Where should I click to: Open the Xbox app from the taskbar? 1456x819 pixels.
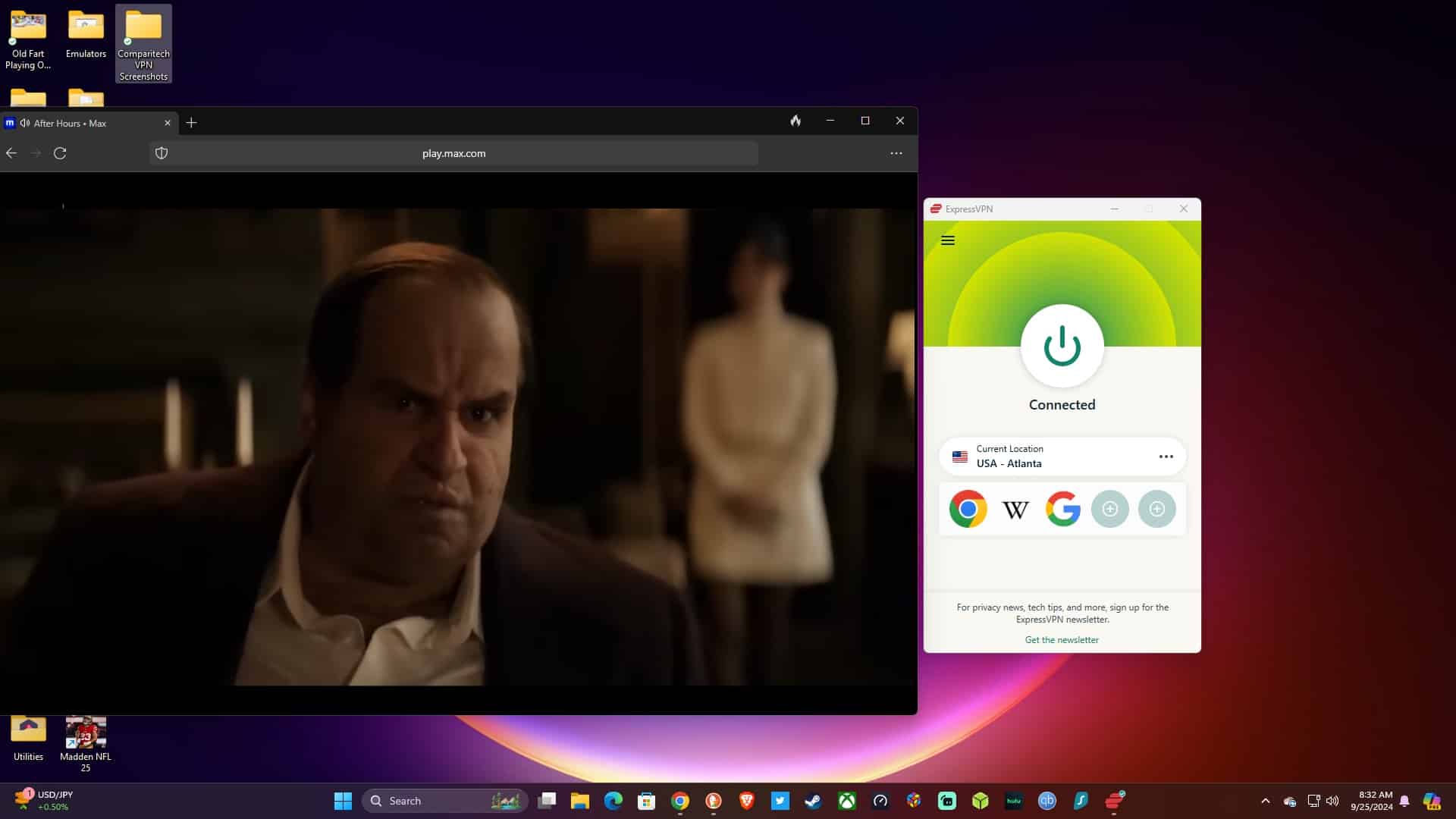(847, 801)
